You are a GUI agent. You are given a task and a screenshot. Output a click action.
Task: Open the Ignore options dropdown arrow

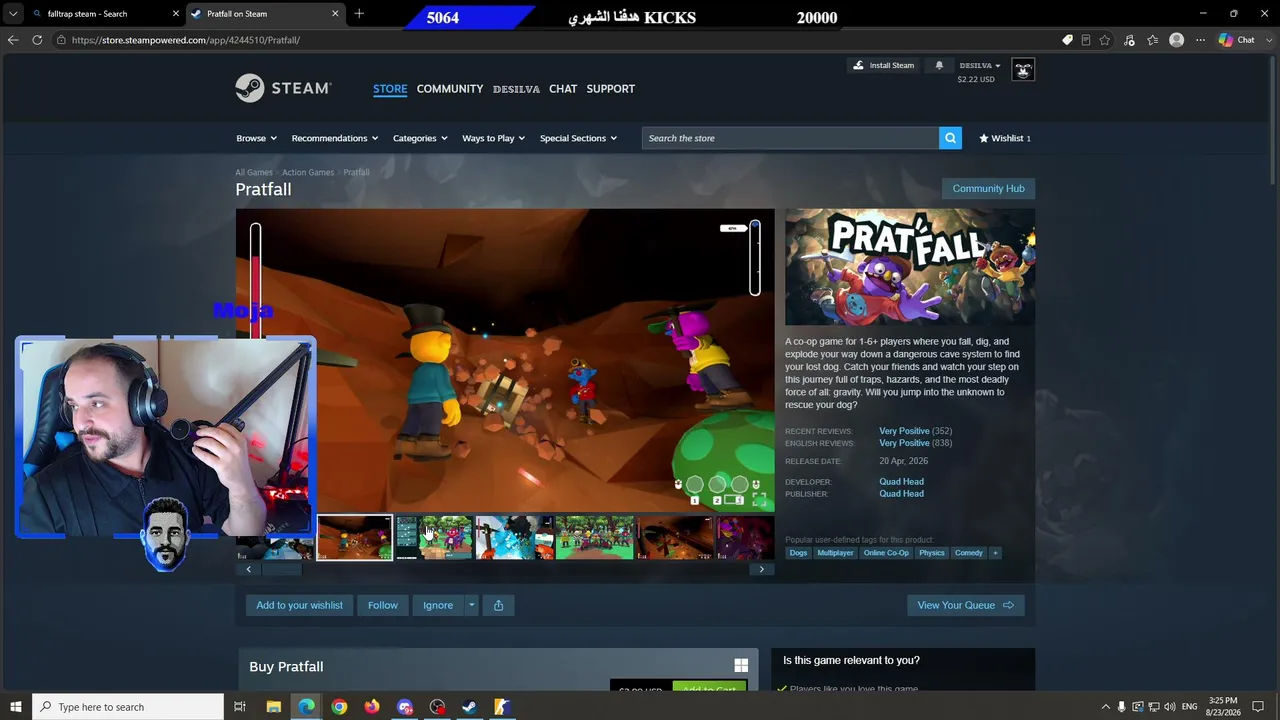471,605
